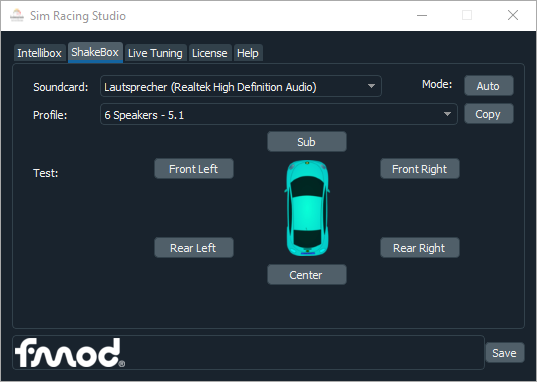The height and width of the screenshot is (382, 537).
Task: Expand the Soundcard dropdown arrow
Action: [371, 86]
